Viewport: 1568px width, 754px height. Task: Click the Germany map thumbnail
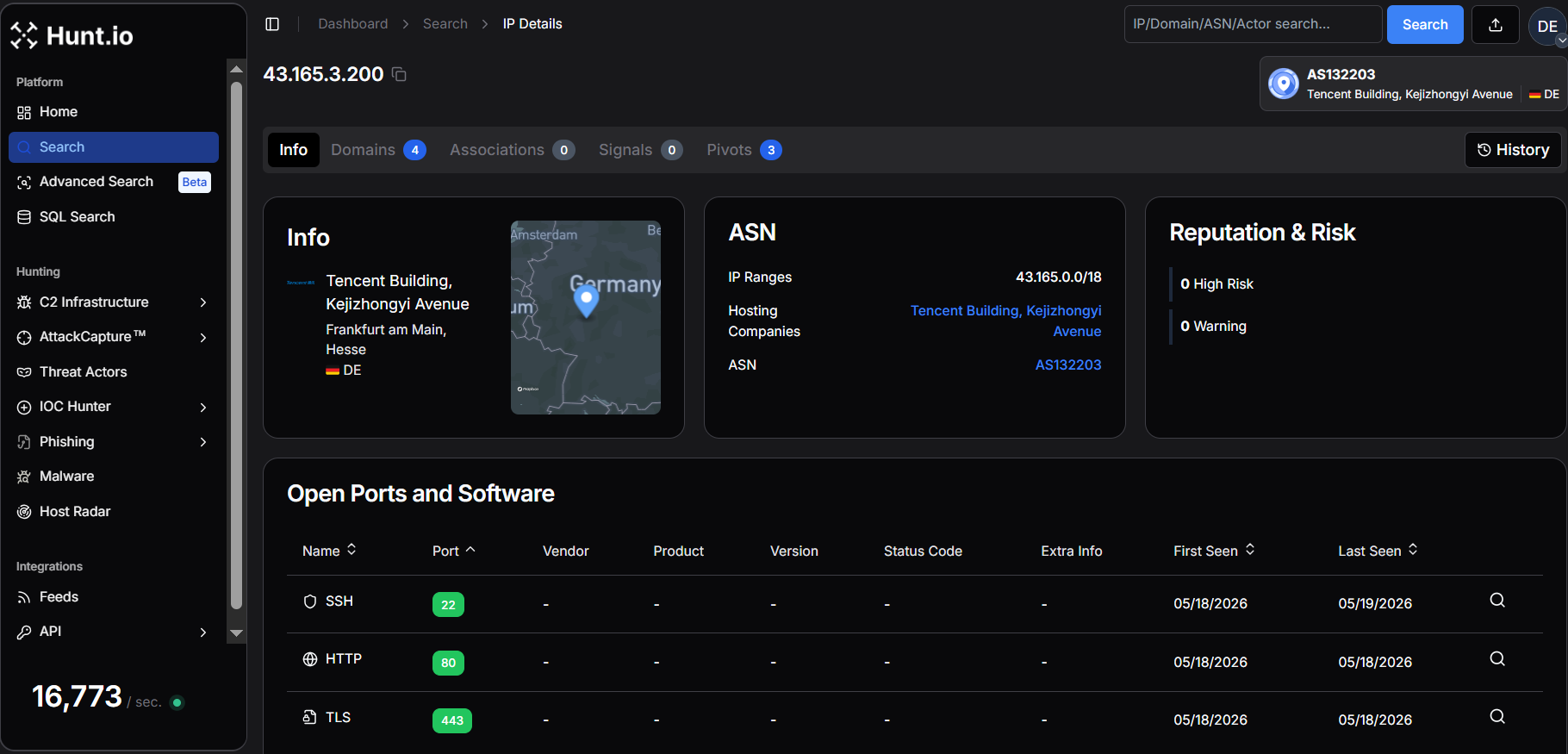[x=586, y=317]
